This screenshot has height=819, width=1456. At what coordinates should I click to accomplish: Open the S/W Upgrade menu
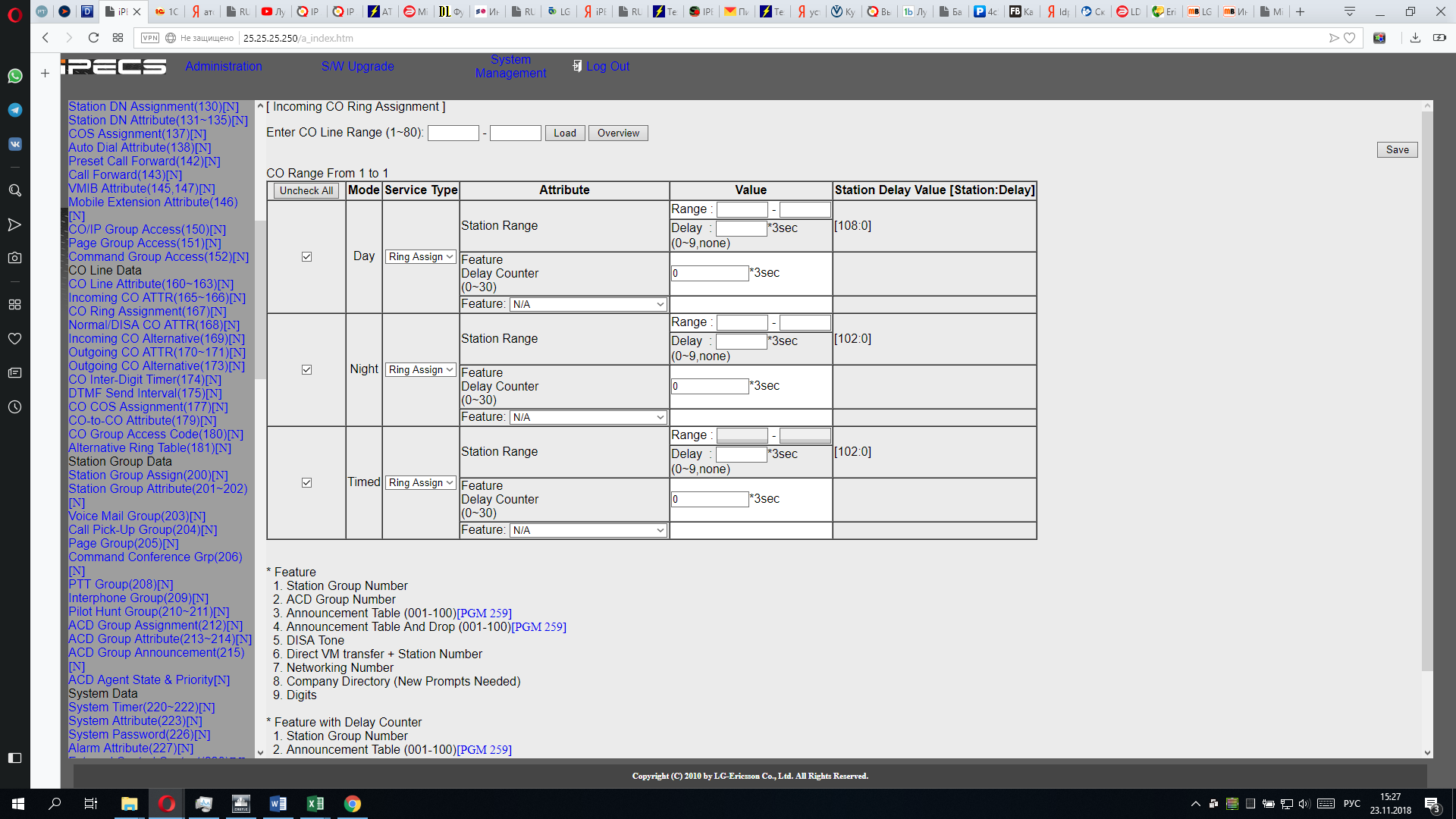click(357, 67)
